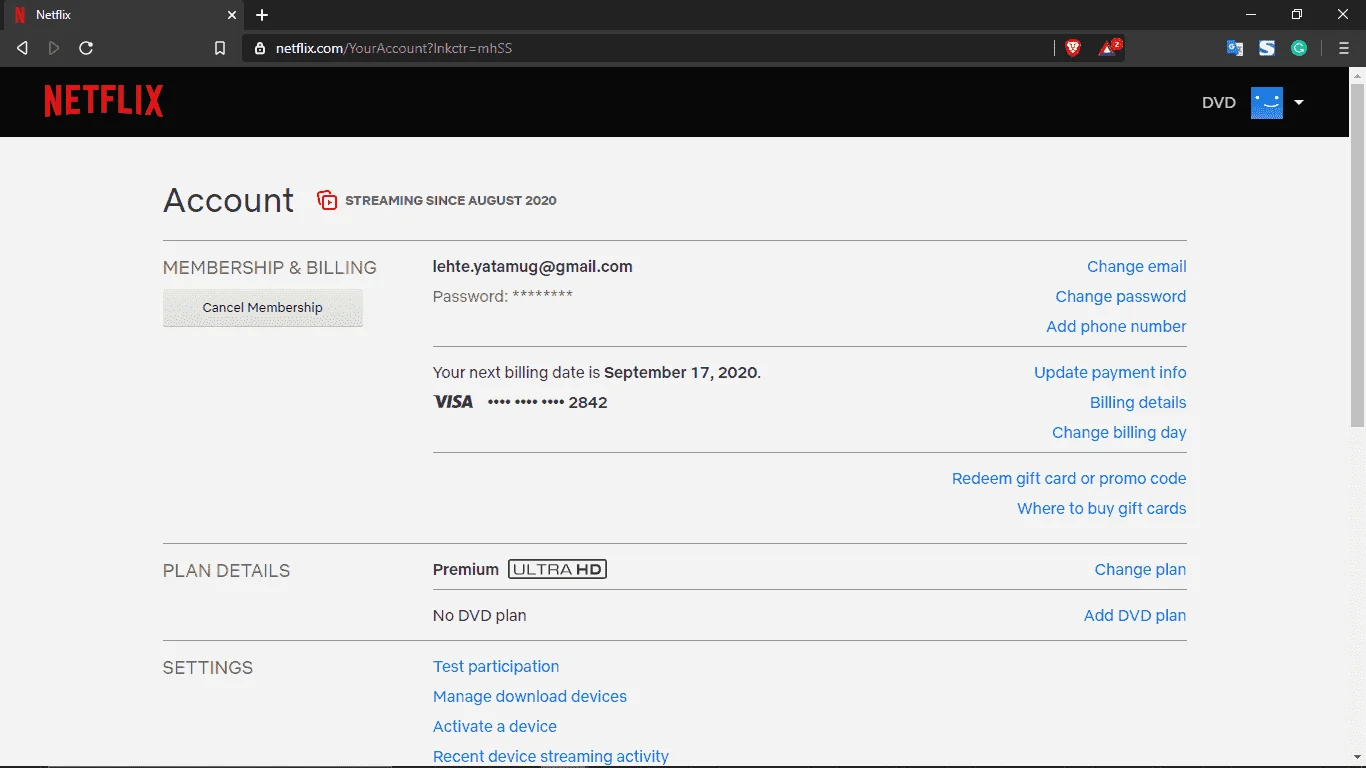Click the Cancel Membership button
The width and height of the screenshot is (1366, 768).
(263, 308)
